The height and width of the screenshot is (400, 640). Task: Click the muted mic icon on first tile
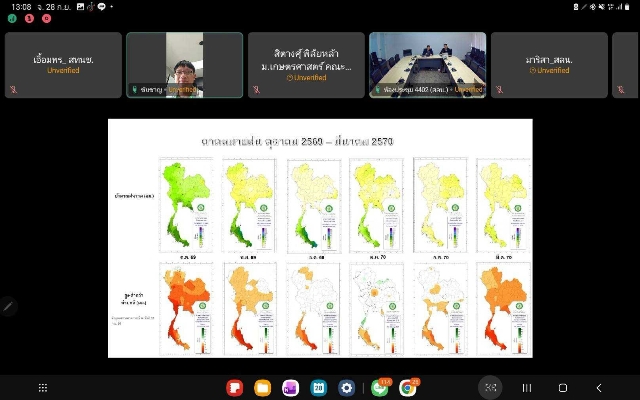pyautogui.click(x=13, y=89)
